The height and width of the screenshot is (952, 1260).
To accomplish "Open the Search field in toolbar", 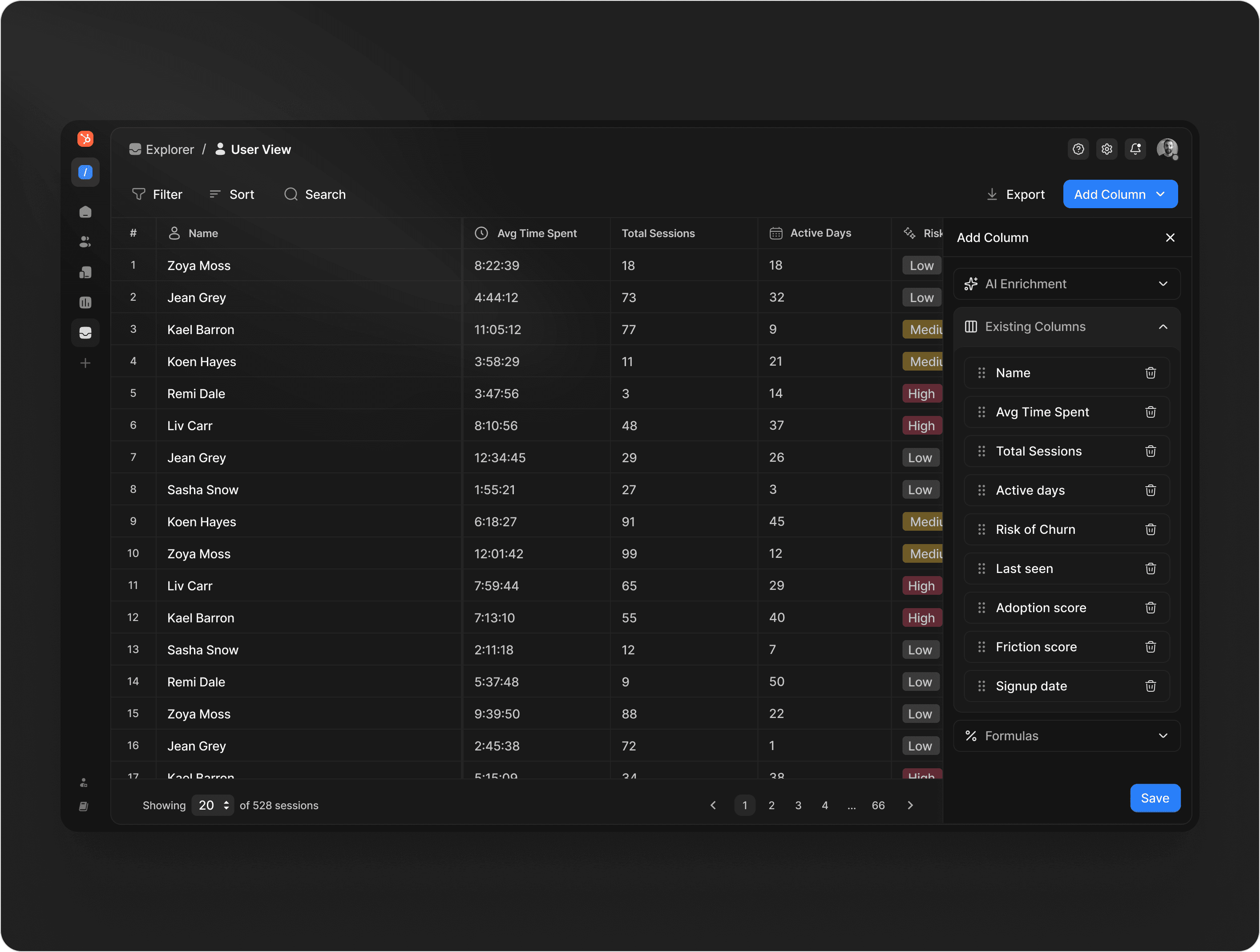I will coord(315,194).
